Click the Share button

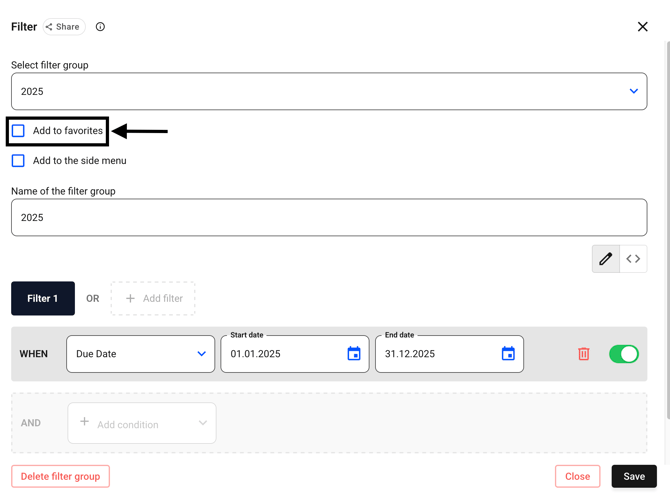63,27
